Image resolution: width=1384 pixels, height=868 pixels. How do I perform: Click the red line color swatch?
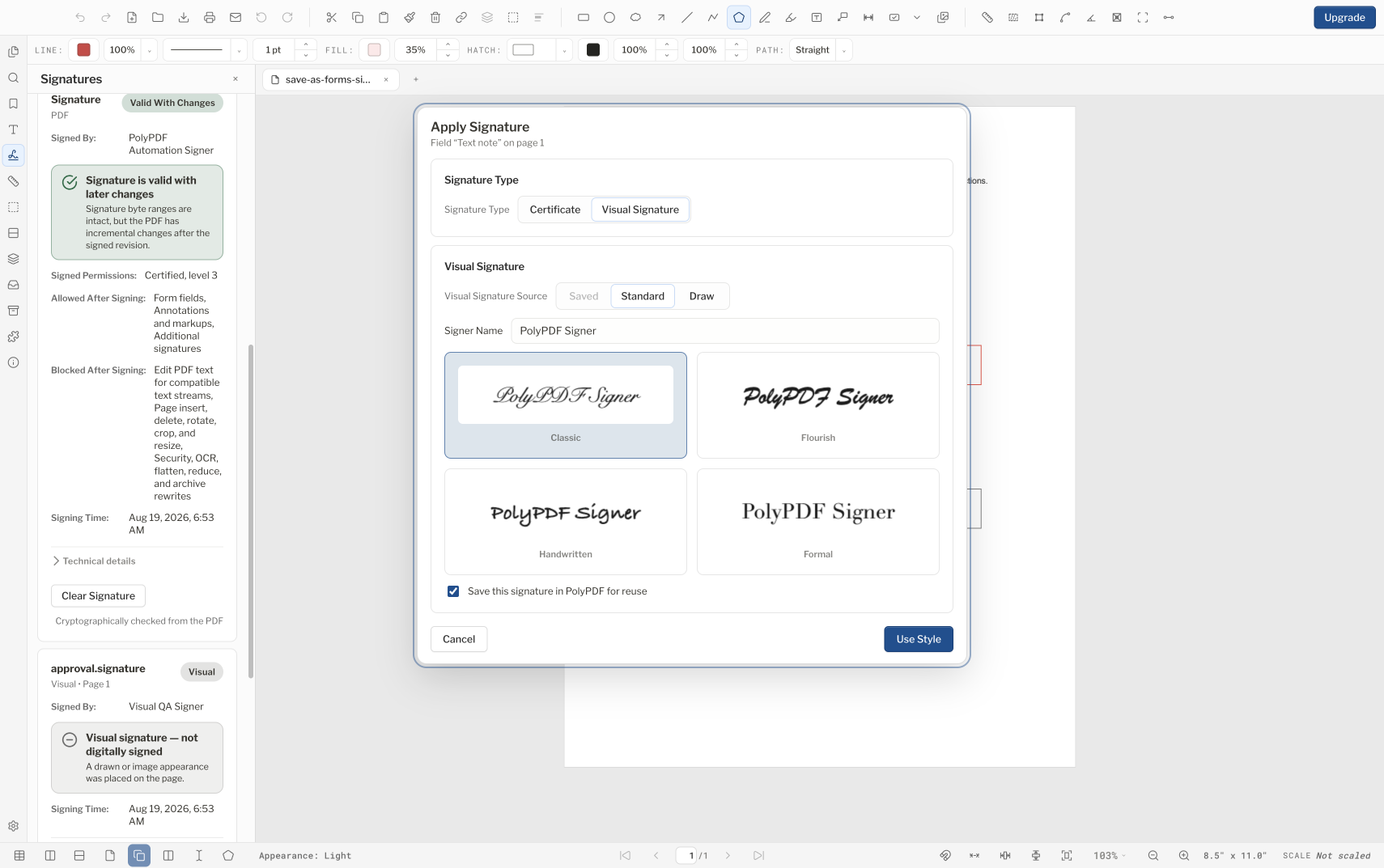click(83, 50)
